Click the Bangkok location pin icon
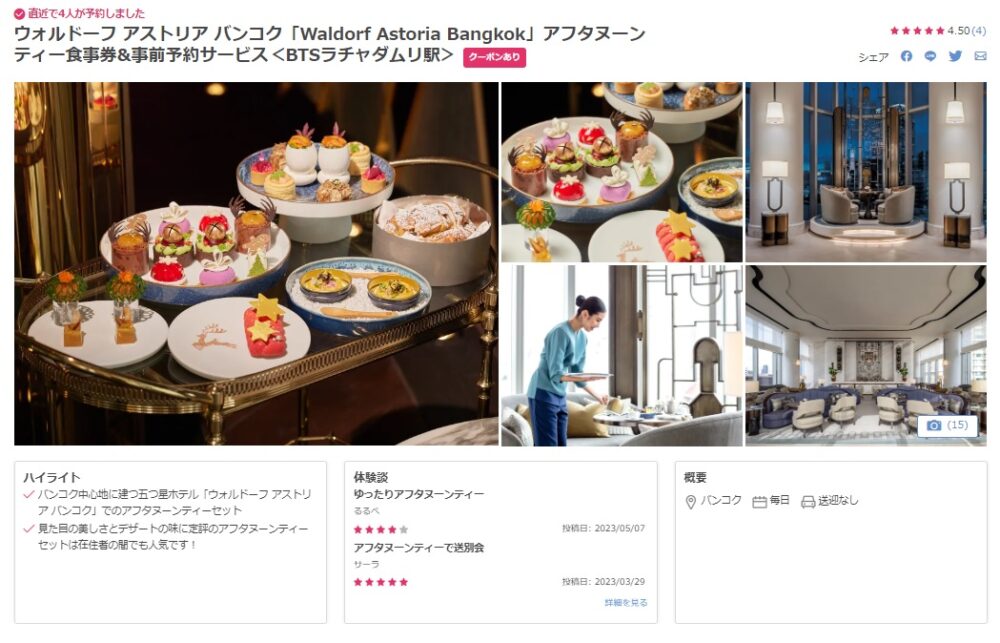The image size is (1000, 643). (690, 502)
